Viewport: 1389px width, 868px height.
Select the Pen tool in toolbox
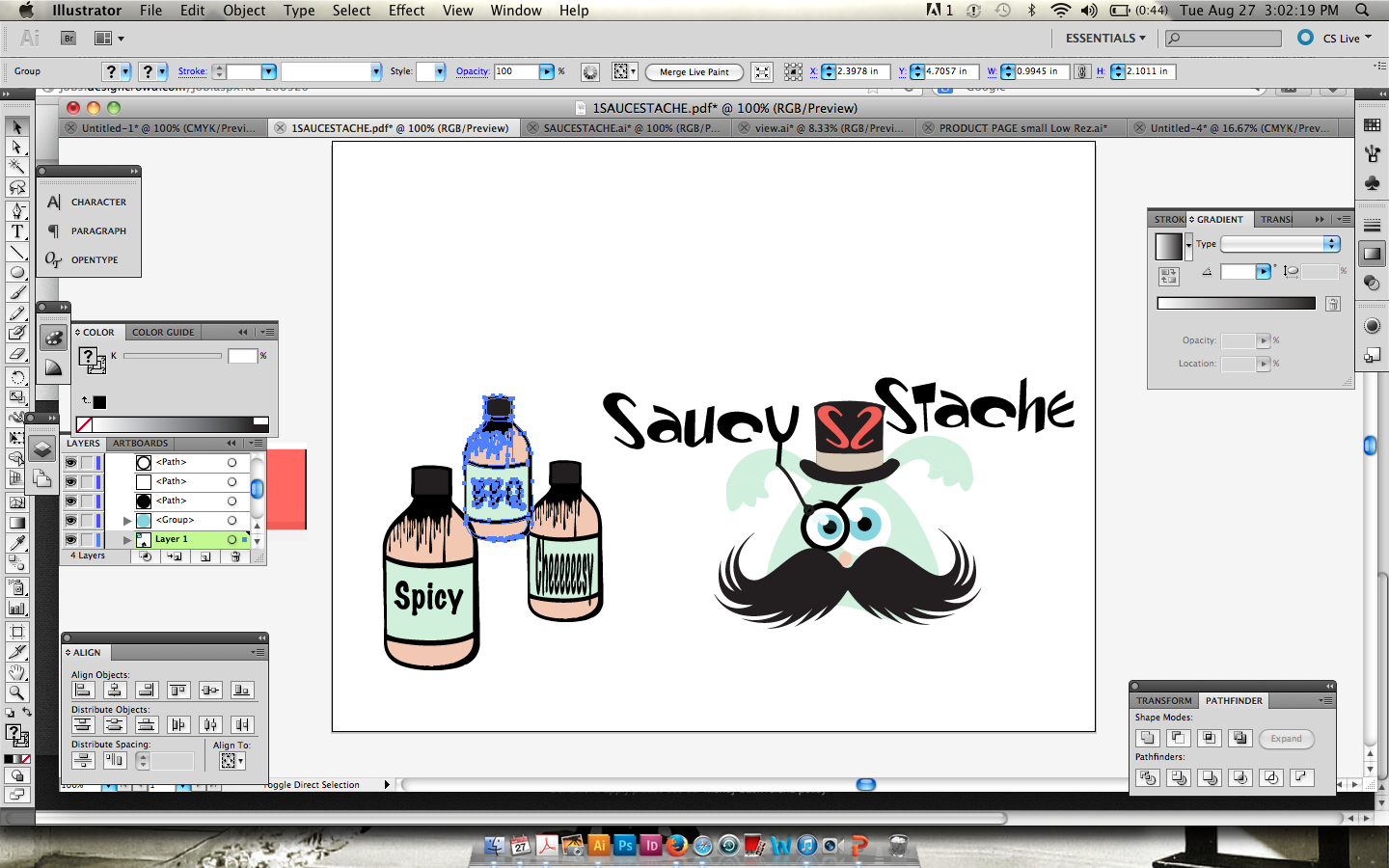[17, 210]
